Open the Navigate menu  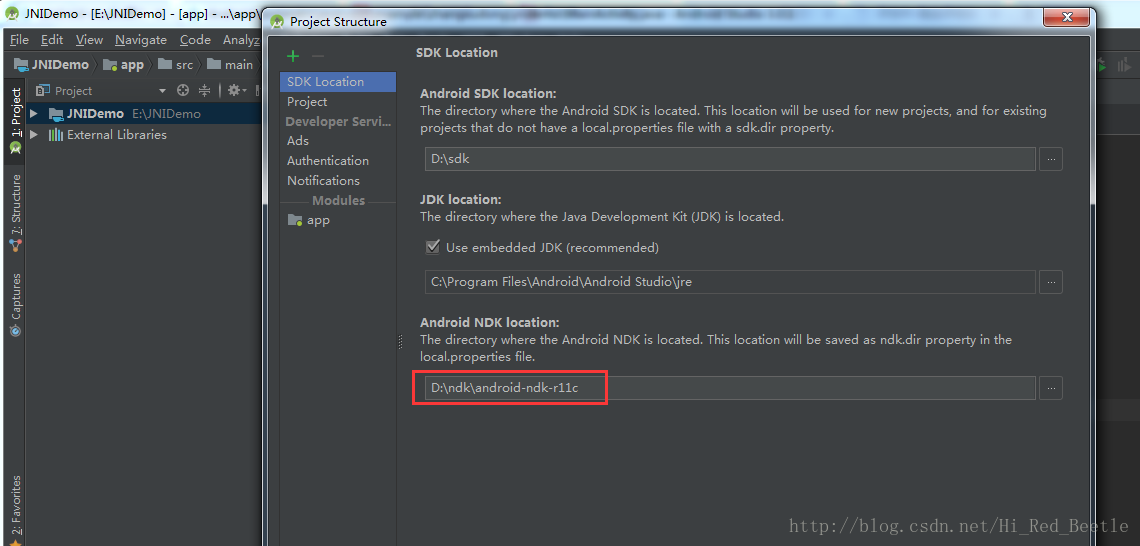point(141,40)
